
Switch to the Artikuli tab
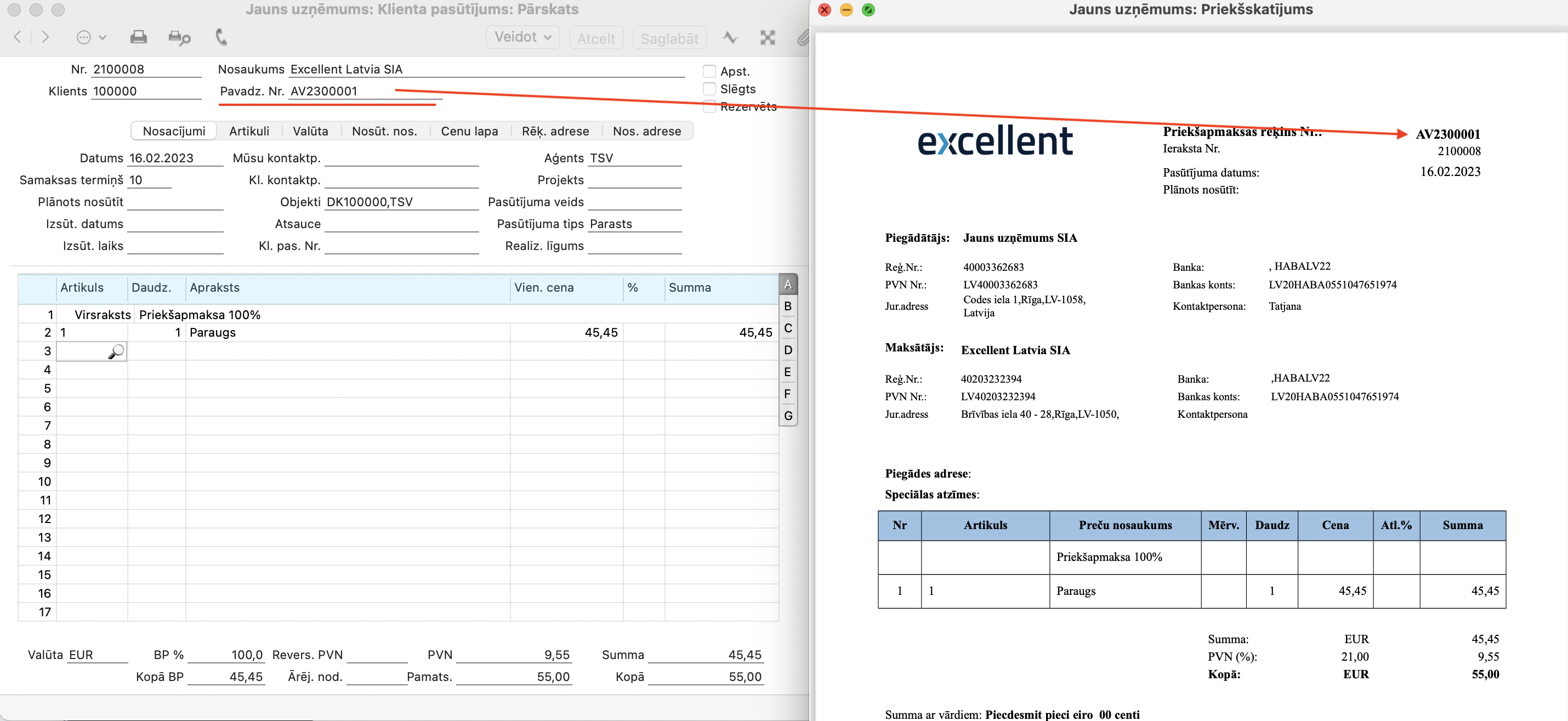(249, 131)
